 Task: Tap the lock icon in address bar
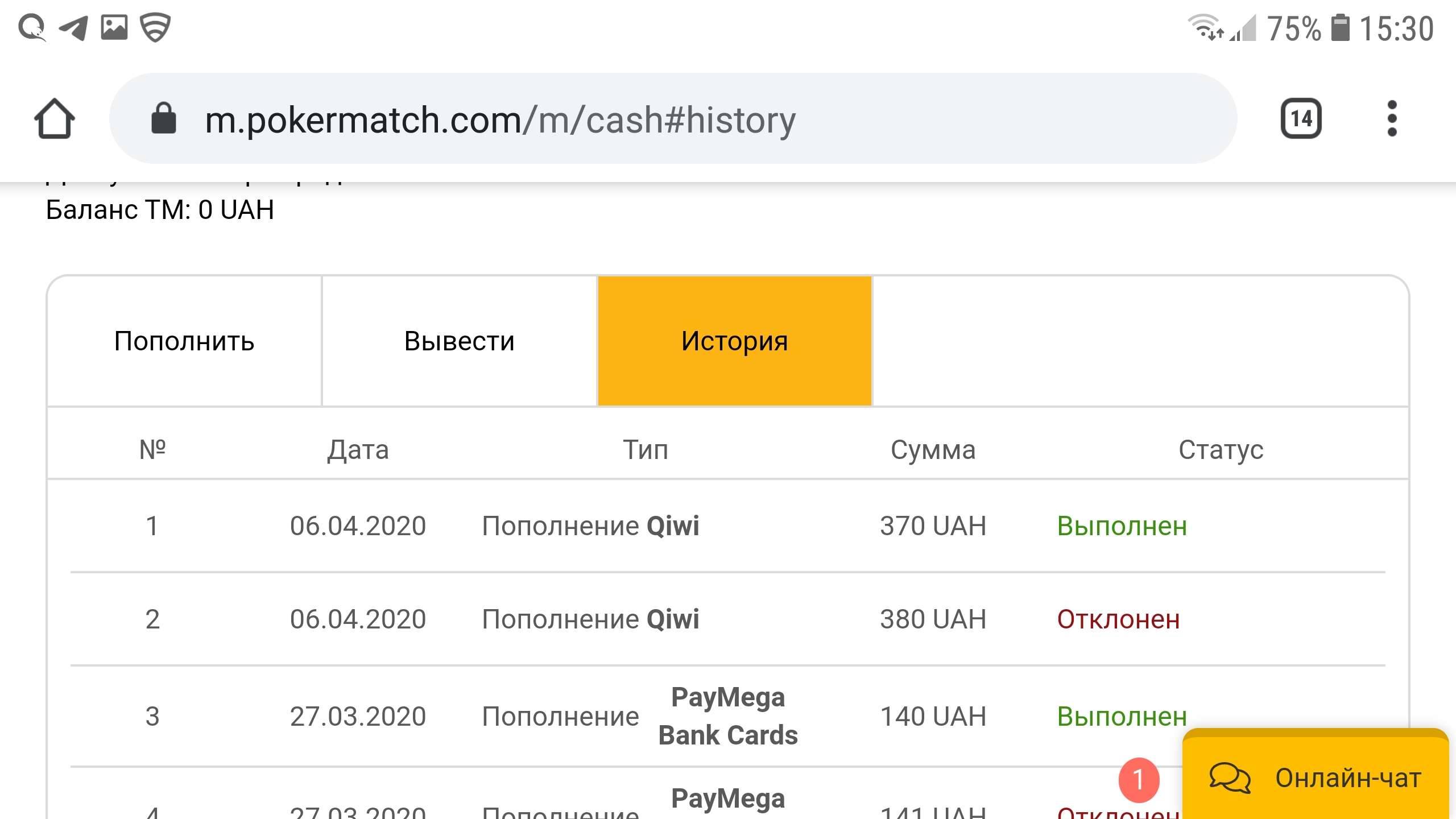164,119
